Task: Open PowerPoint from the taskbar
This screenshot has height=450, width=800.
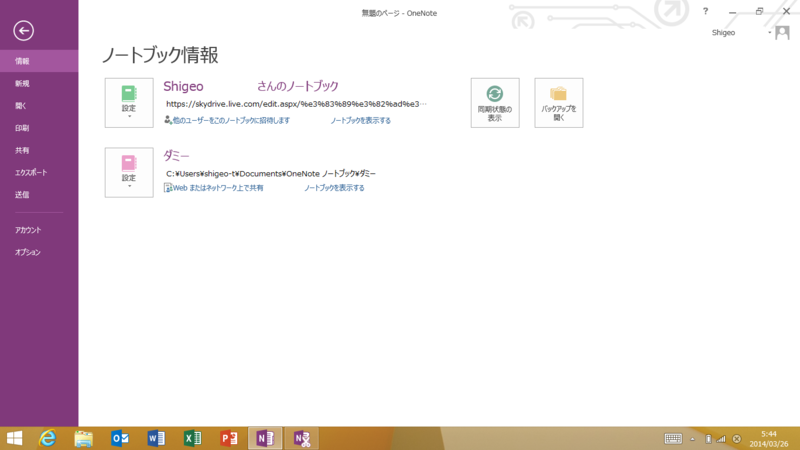Action: pyautogui.click(x=229, y=438)
